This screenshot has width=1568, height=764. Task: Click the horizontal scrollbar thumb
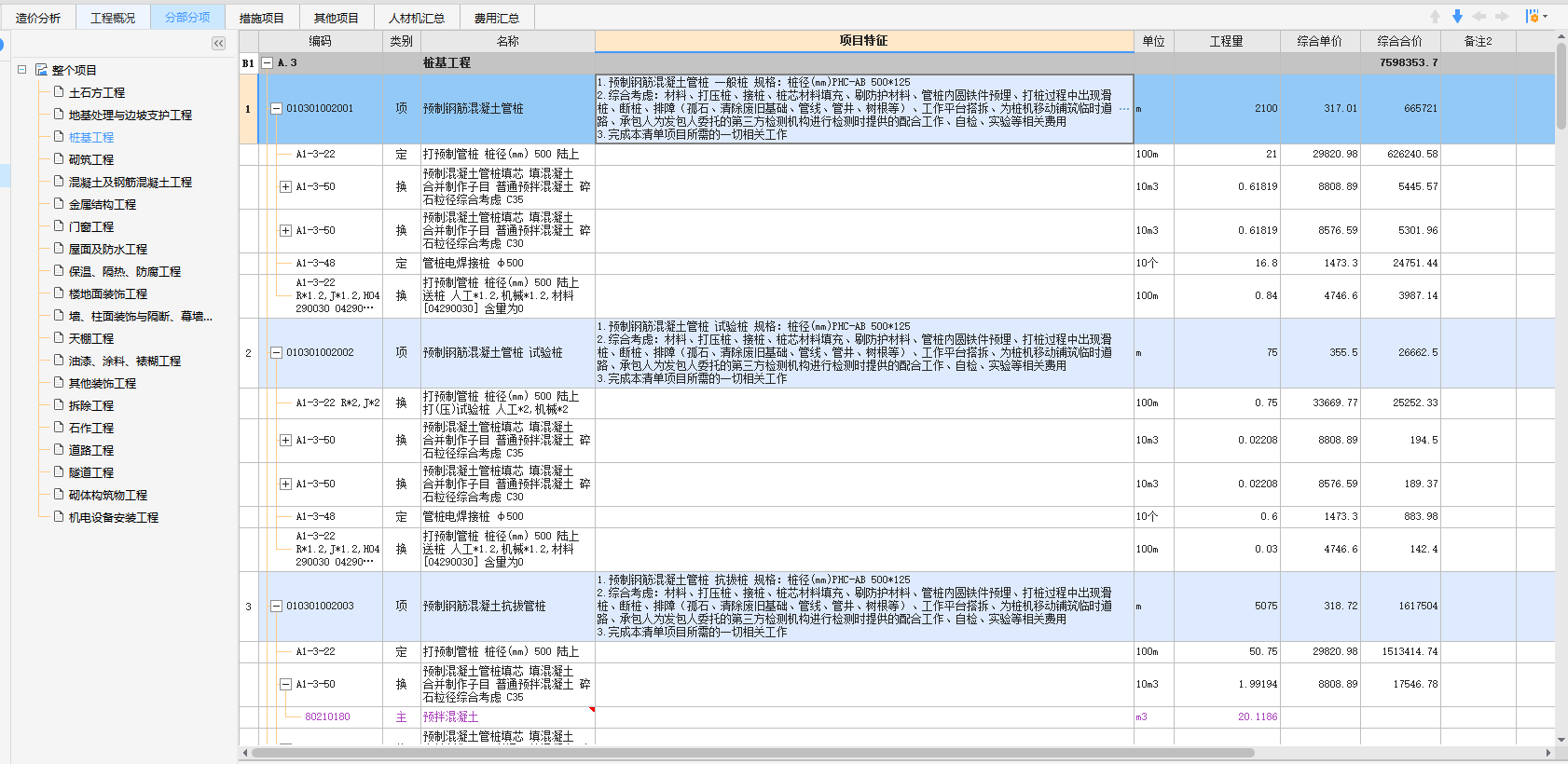pos(752,753)
